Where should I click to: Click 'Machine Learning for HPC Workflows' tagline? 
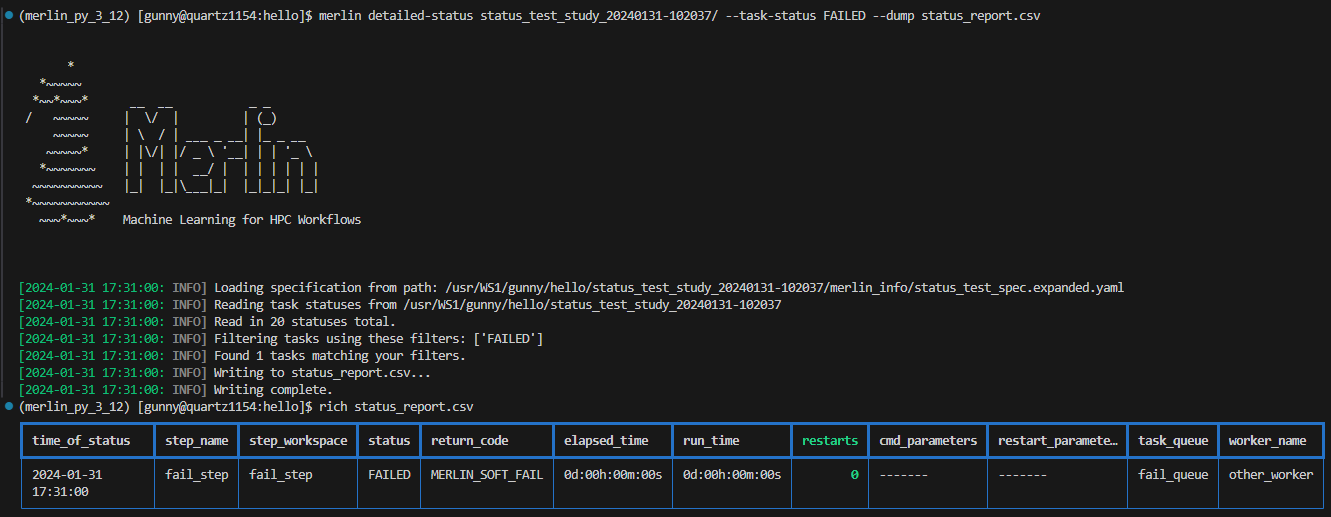242,219
